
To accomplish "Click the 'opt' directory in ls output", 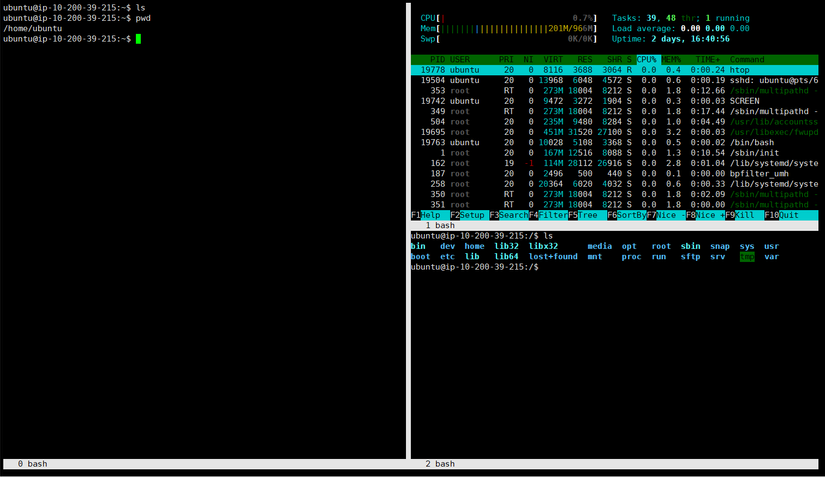I will [629, 246].
